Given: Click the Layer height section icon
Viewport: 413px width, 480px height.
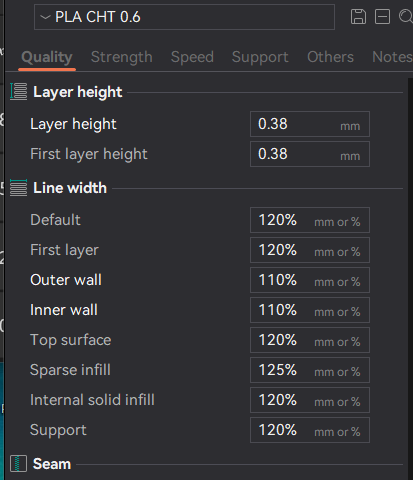Looking at the screenshot, I should tap(19, 92).
